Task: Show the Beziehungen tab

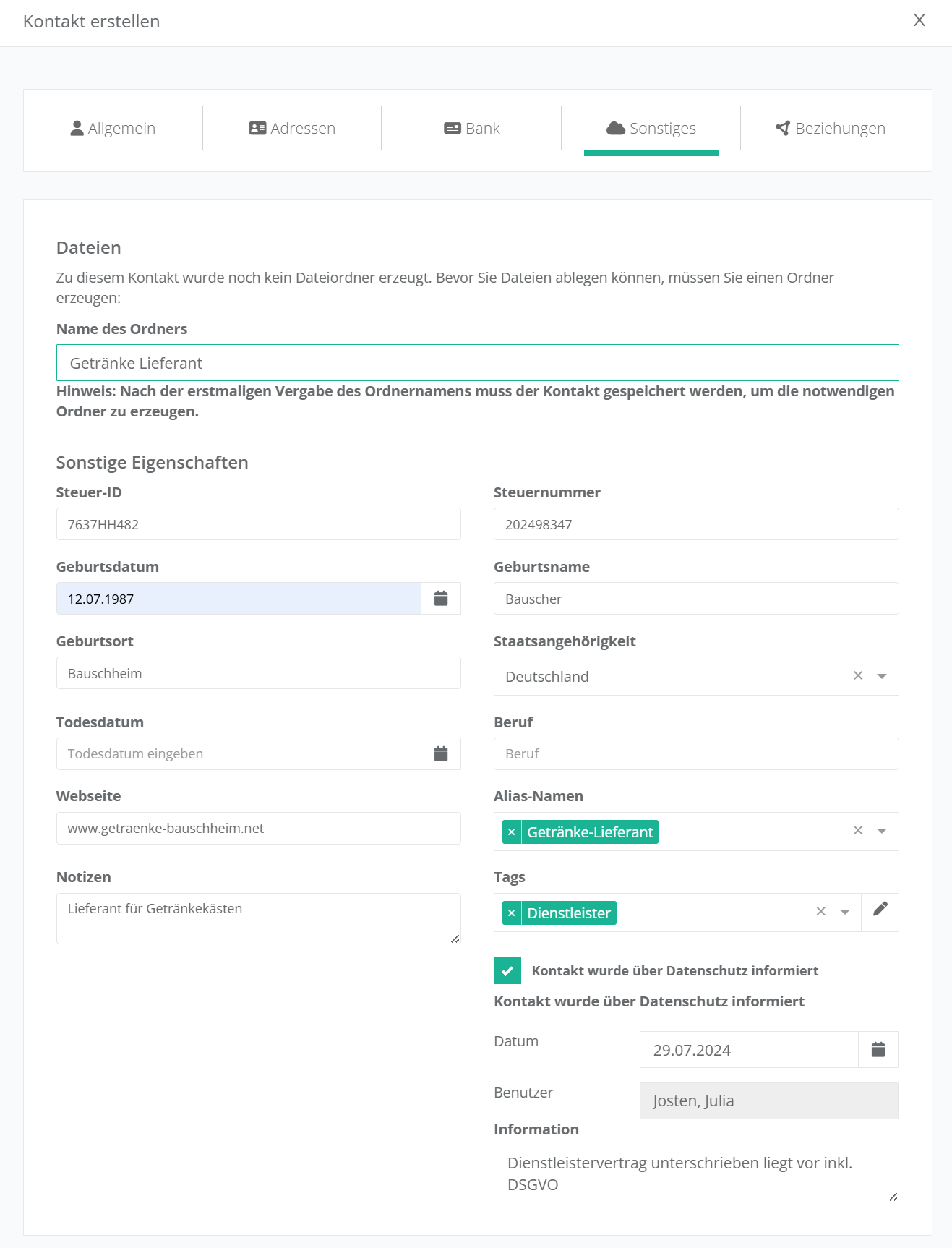Action: (830, 129)
